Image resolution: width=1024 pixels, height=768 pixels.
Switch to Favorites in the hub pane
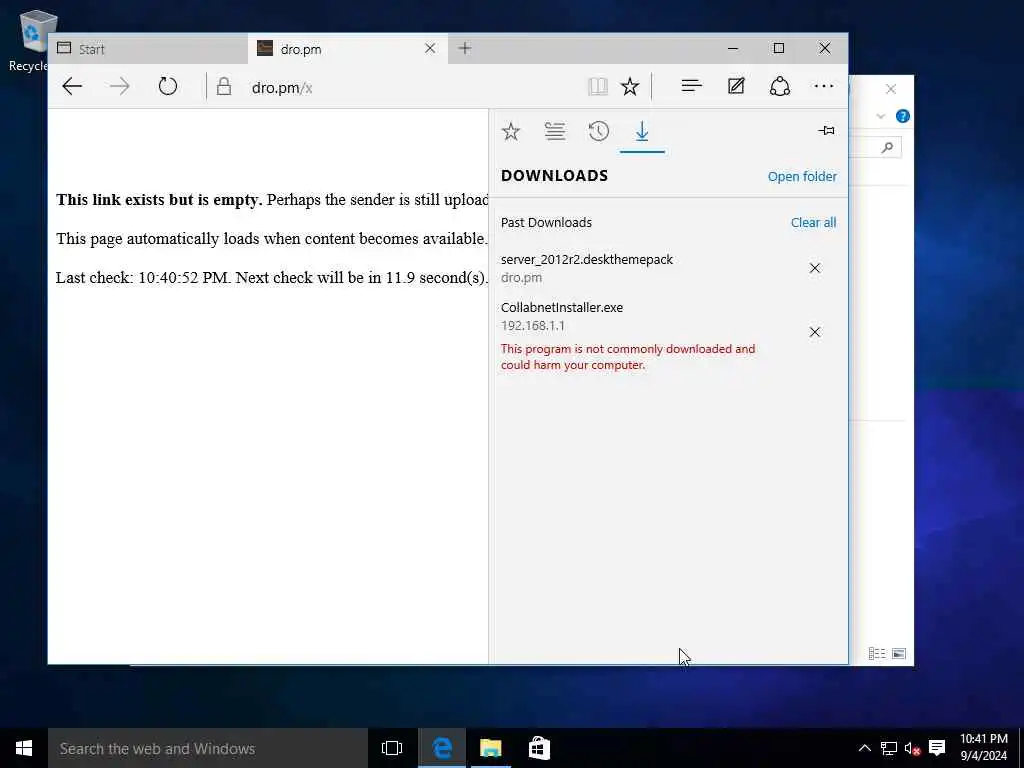pyautogui.click(x=511, y=132)
